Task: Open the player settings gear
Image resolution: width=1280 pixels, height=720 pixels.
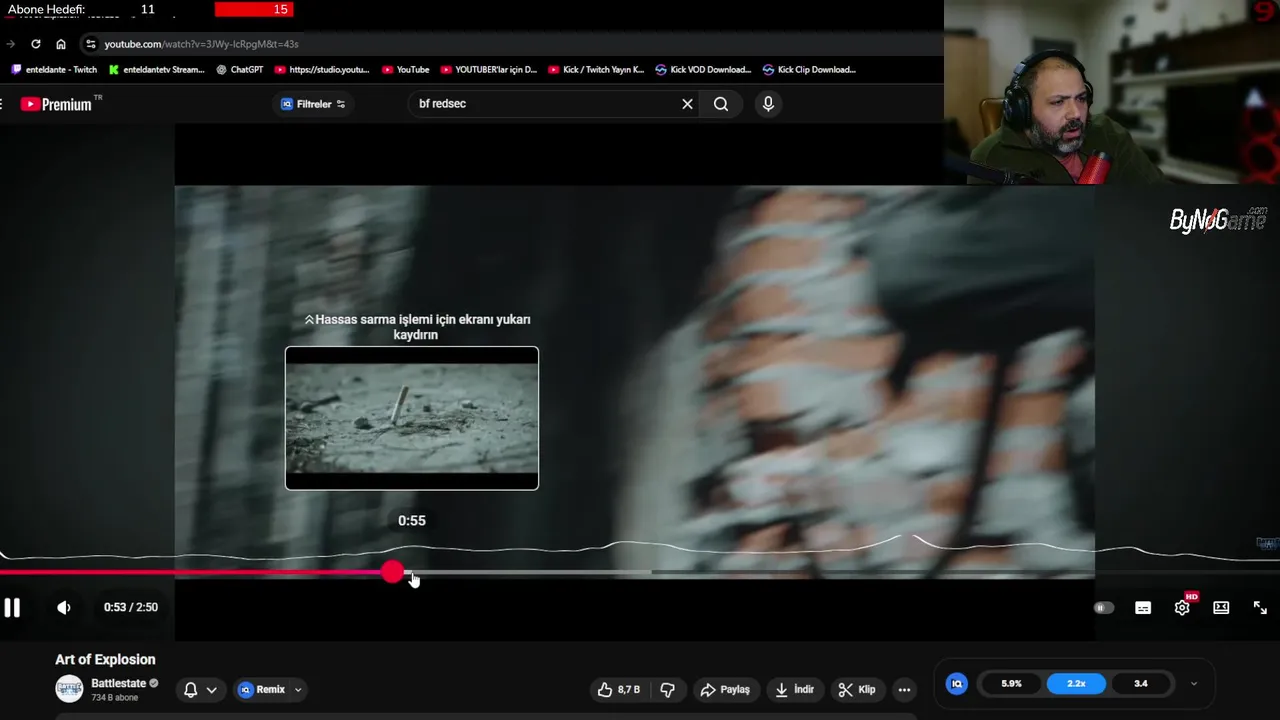Action: (1182, 608)
